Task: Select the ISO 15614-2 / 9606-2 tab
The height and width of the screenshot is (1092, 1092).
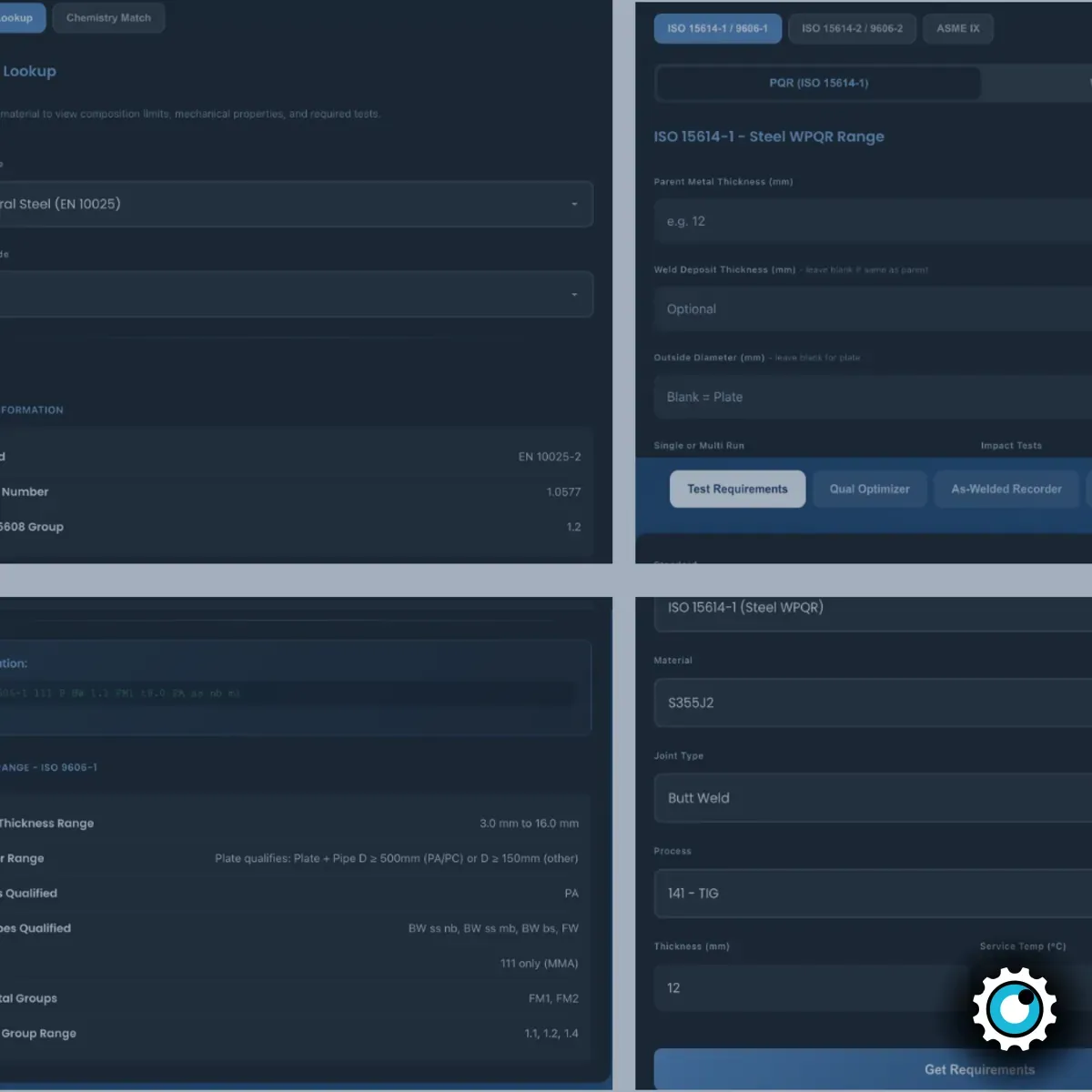Action: 852,28
